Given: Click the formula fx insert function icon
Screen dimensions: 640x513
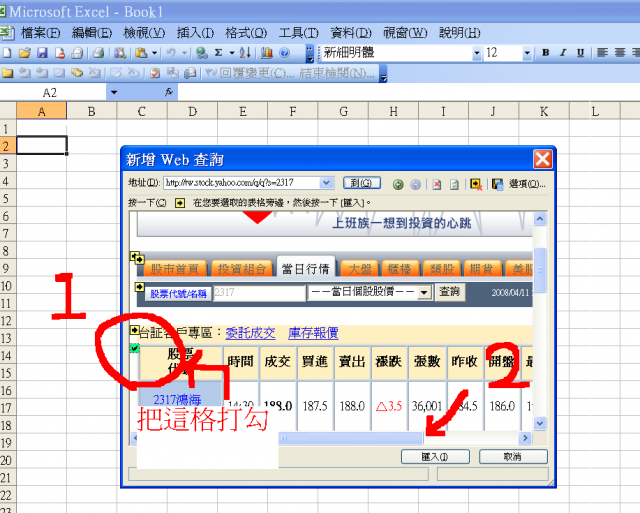Looking at the screenshot, I should (169, 93).
